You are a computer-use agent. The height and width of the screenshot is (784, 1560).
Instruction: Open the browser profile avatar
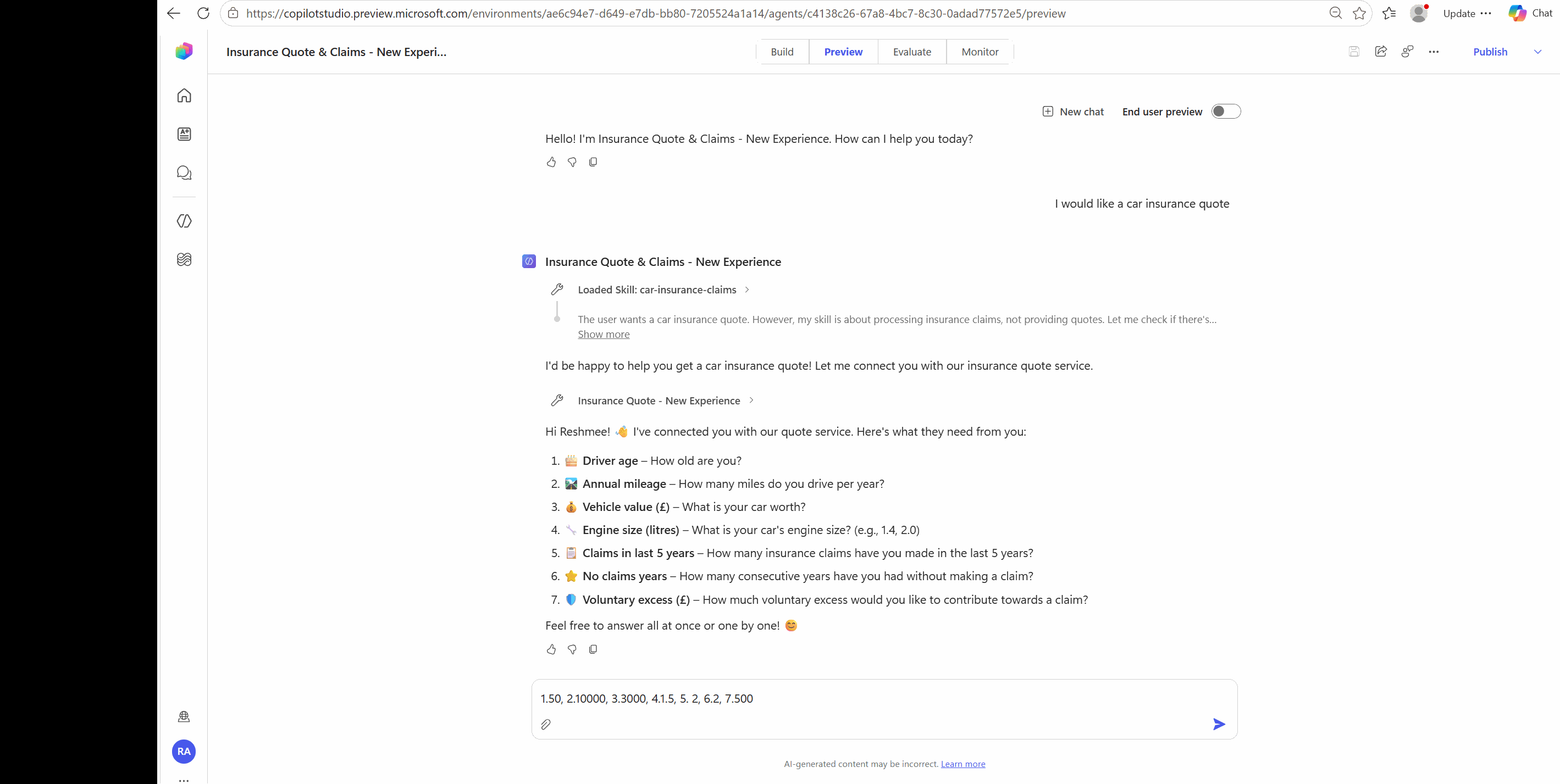pyautogui.click(x=1419, y=13)
